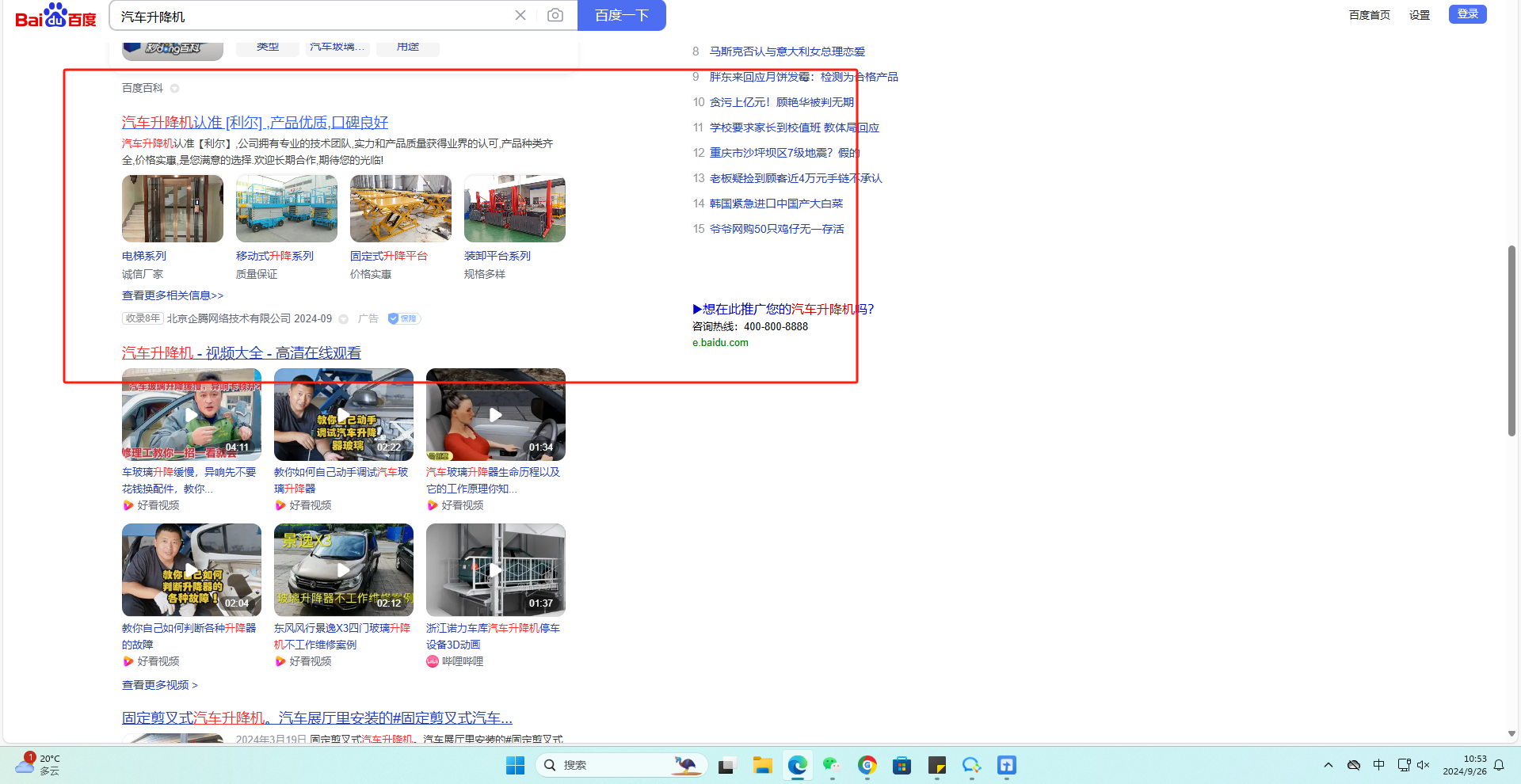1521x784 pixels.
Task: Play the 04:11 video thumbnail
Action: [192, 414]
